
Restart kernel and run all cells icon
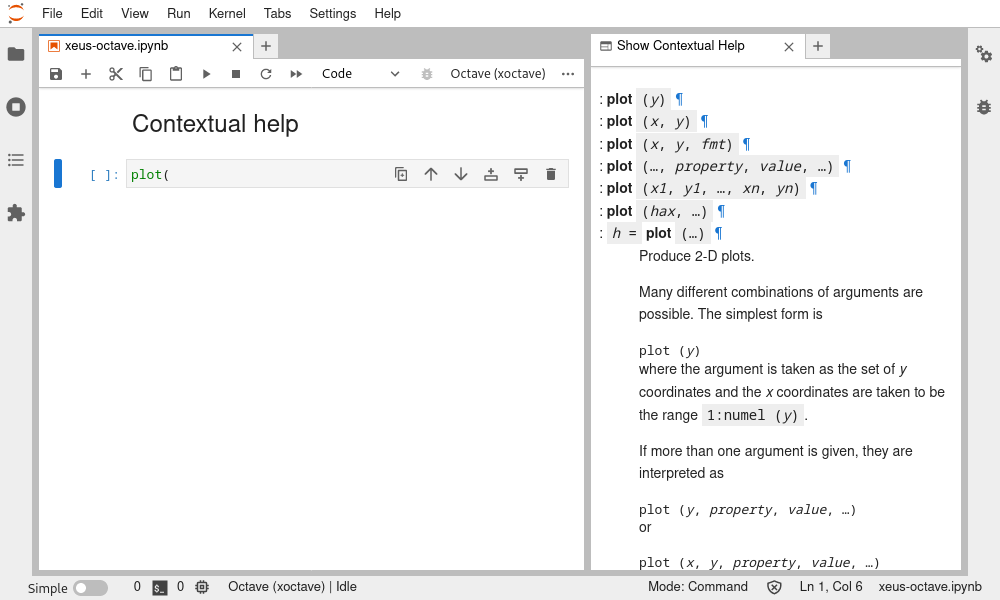point(296,74)
